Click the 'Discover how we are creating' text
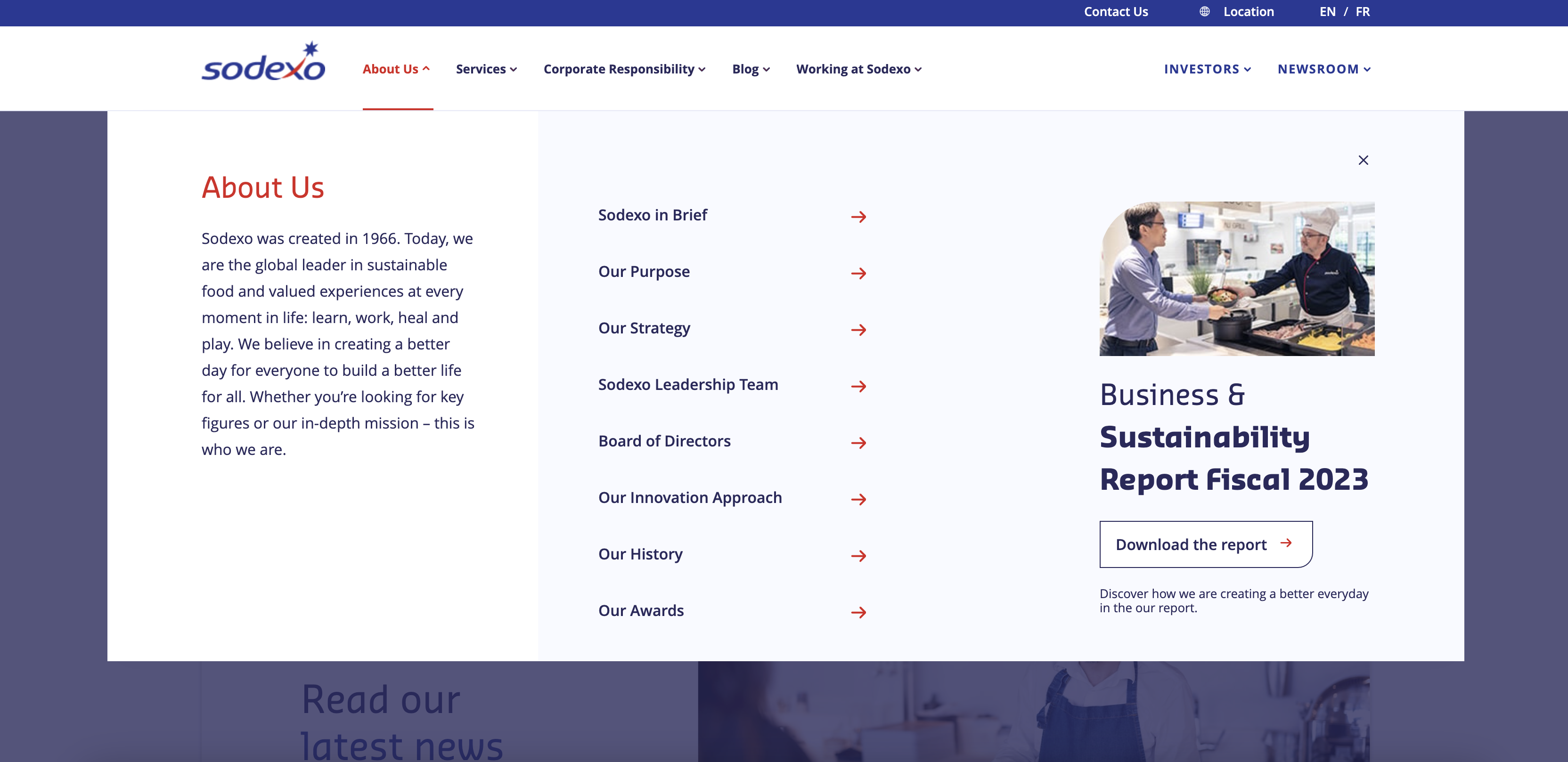The height and width of the screenshot is (762, 1568). (x=1234, y=601)
